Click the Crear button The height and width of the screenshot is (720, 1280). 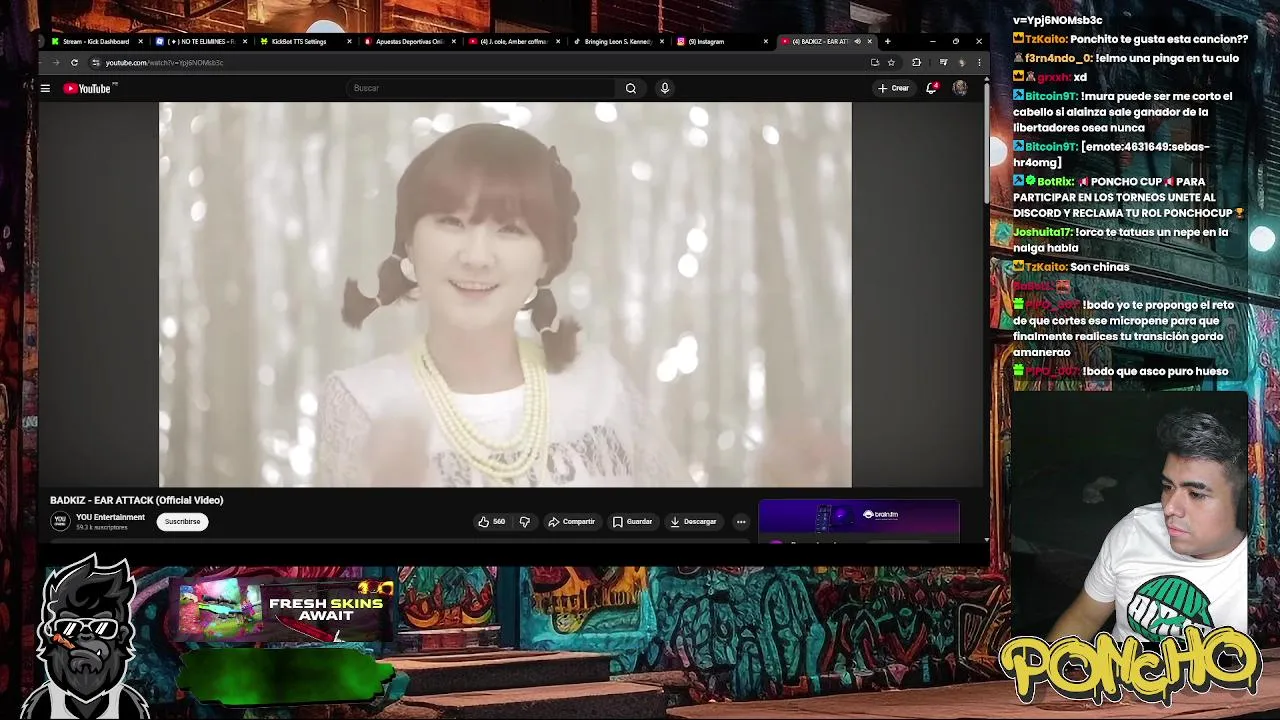pos(893,88)
